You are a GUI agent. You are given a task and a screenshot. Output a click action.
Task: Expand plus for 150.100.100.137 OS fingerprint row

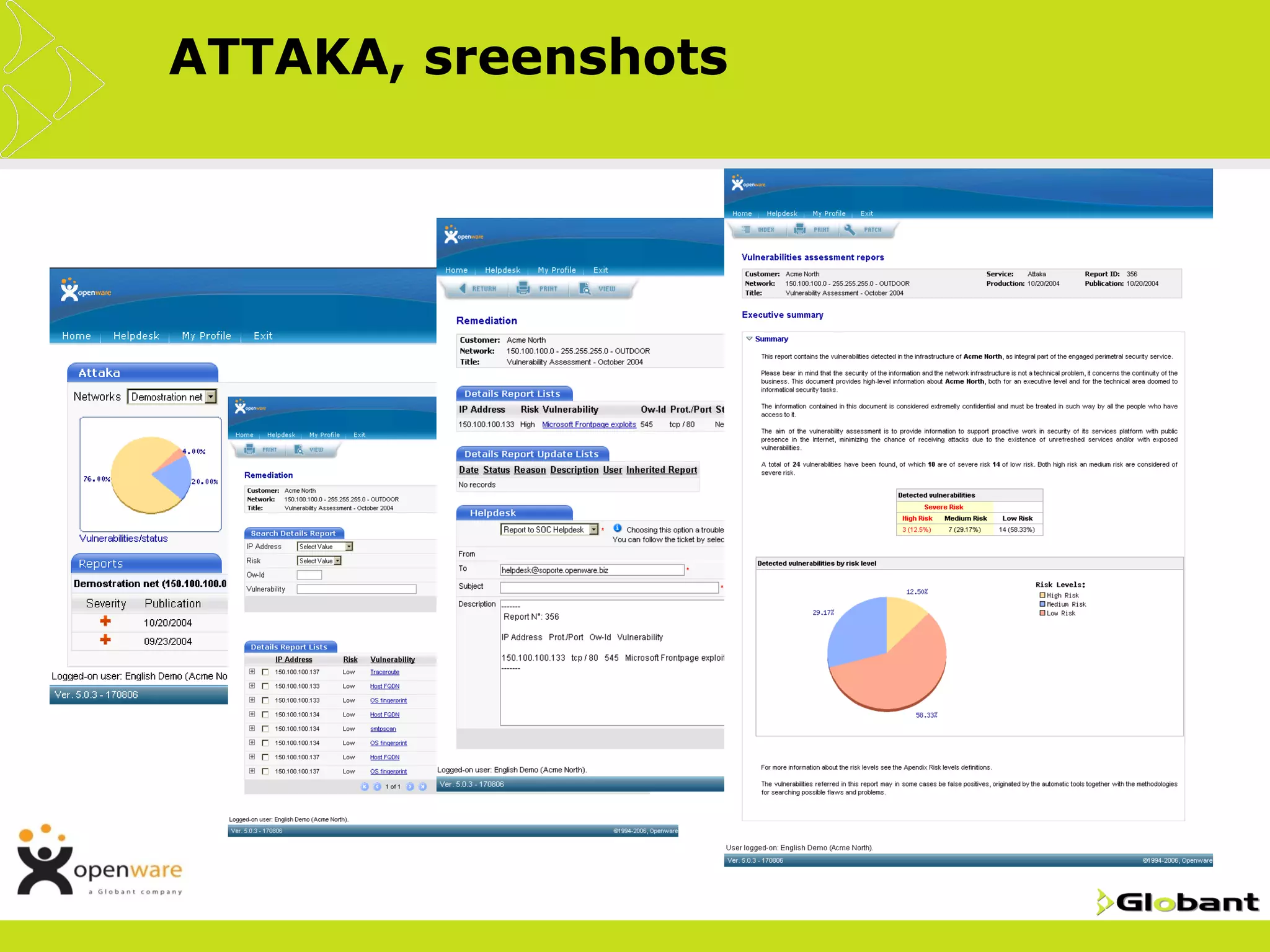(x=252, y=771)
